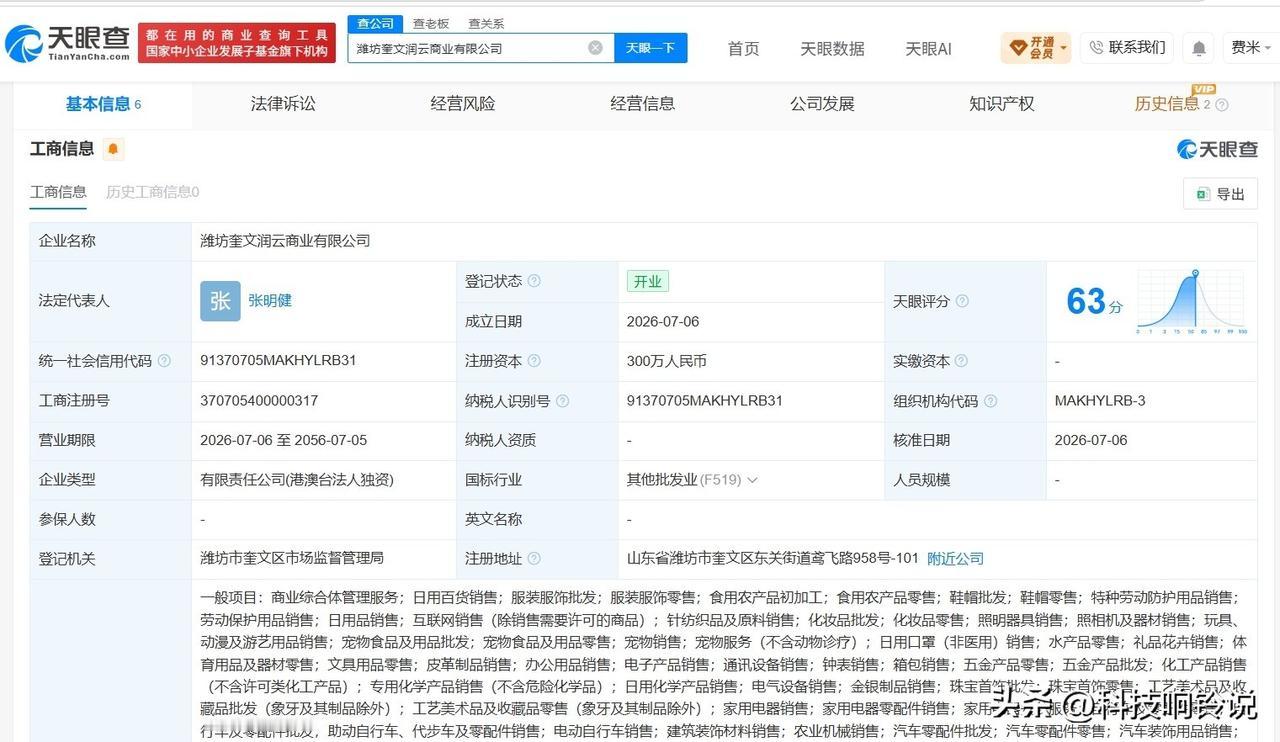Expand the 开通会员 membership dropdown
Viewport: 1280px width, 742px height.
1036,47
